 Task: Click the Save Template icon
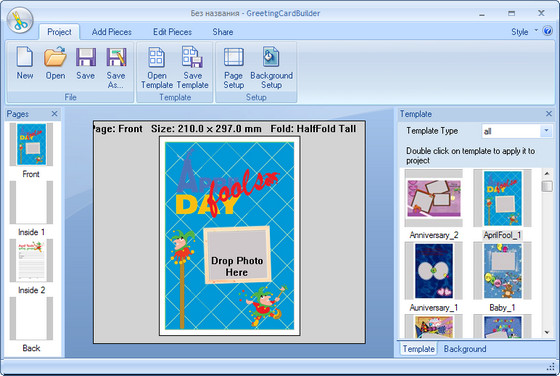point(192,67)
